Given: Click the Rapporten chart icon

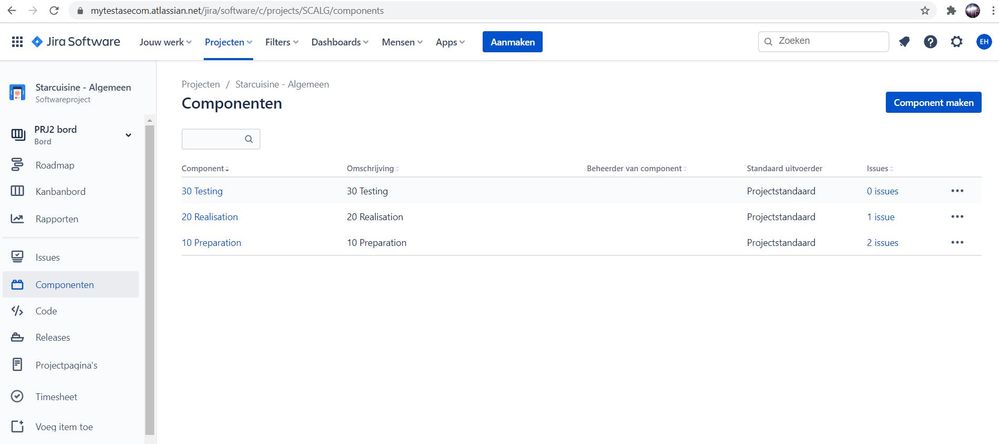Looking at the screenshot, I should click(x=18, y=219).
